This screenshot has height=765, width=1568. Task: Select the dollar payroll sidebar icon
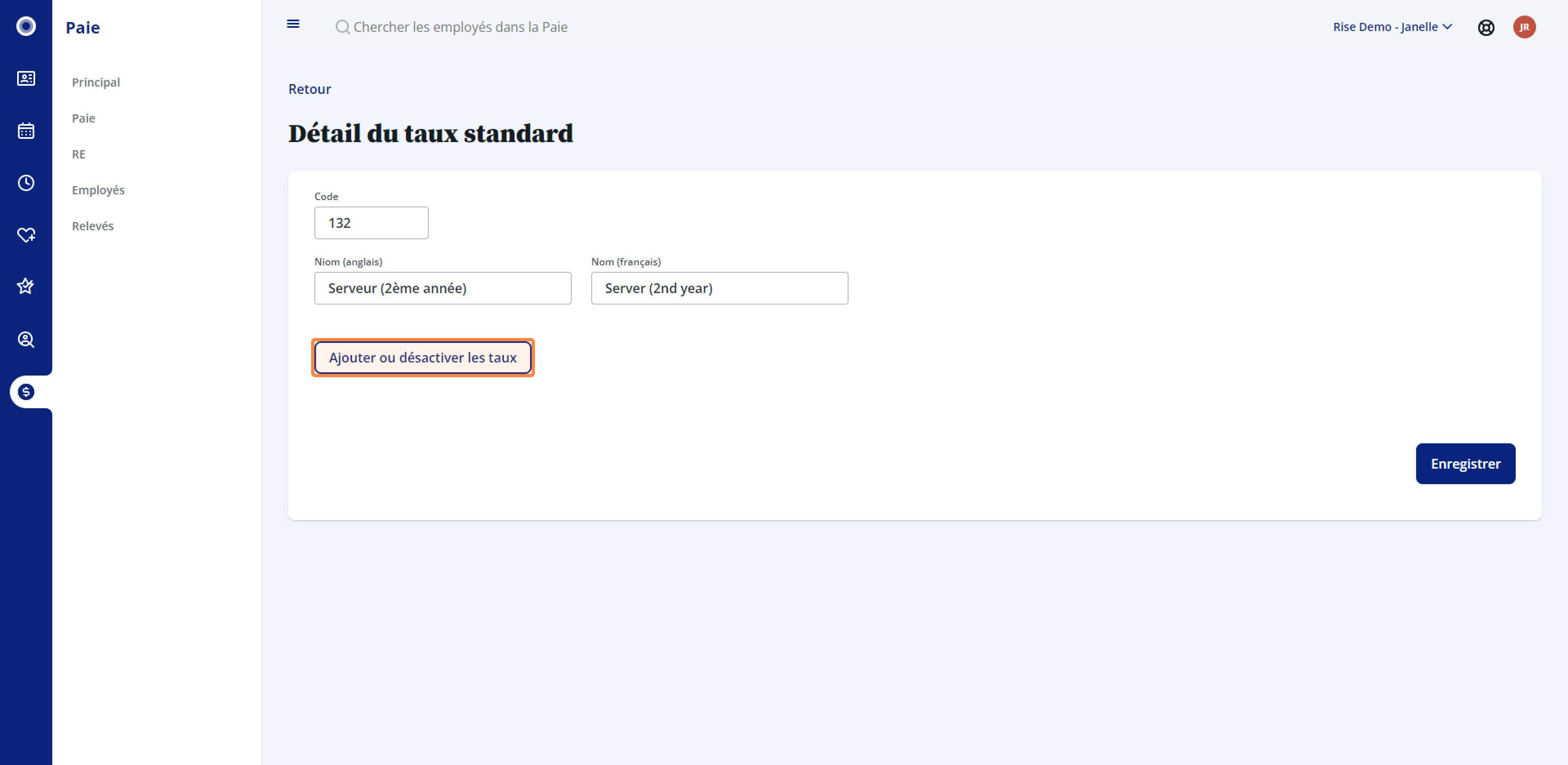pyautogui.click(x=26, y=392)
